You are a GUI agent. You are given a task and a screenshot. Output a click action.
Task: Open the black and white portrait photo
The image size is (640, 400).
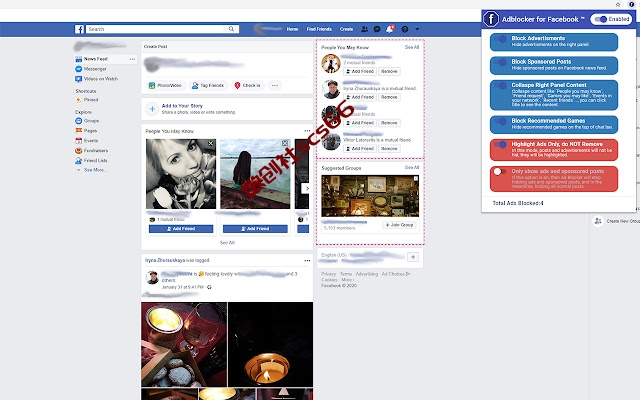[181, 174]
